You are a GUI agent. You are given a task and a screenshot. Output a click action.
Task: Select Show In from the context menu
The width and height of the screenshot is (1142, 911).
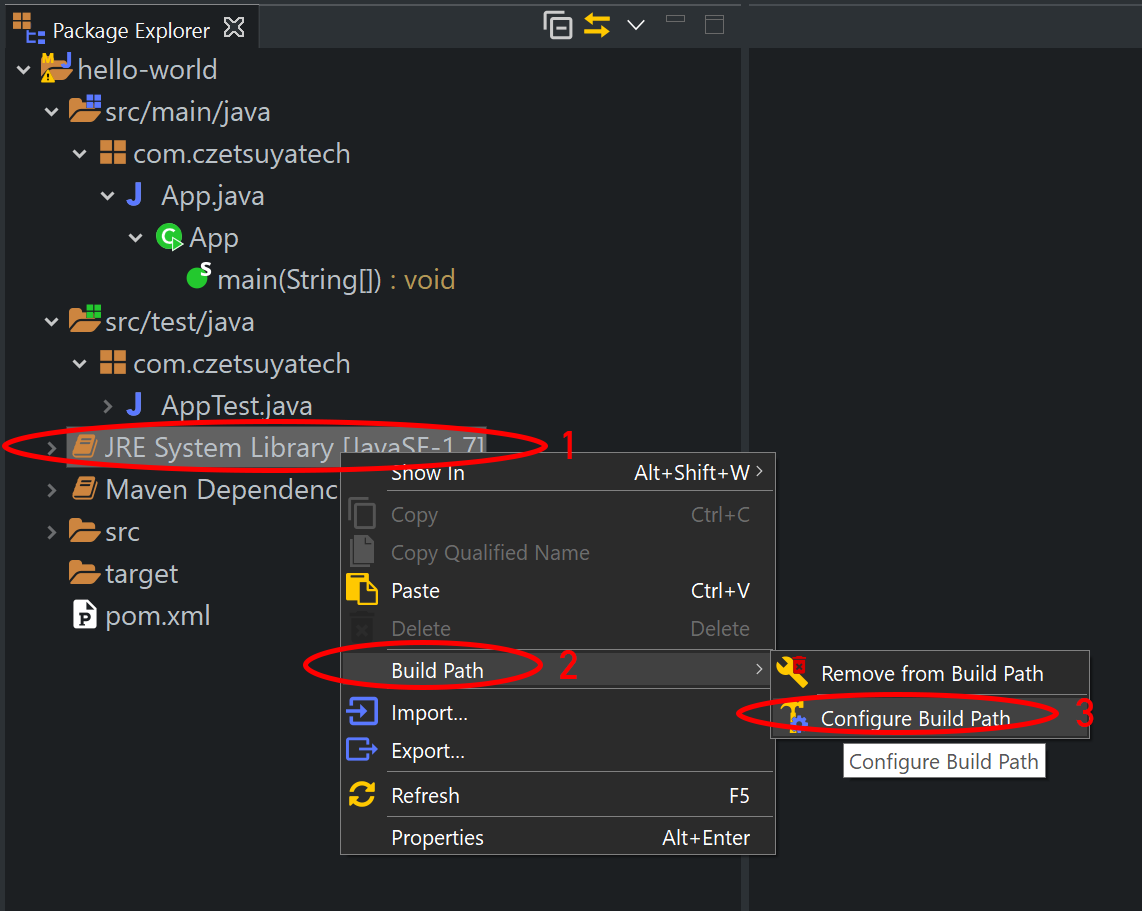[428, 472]
